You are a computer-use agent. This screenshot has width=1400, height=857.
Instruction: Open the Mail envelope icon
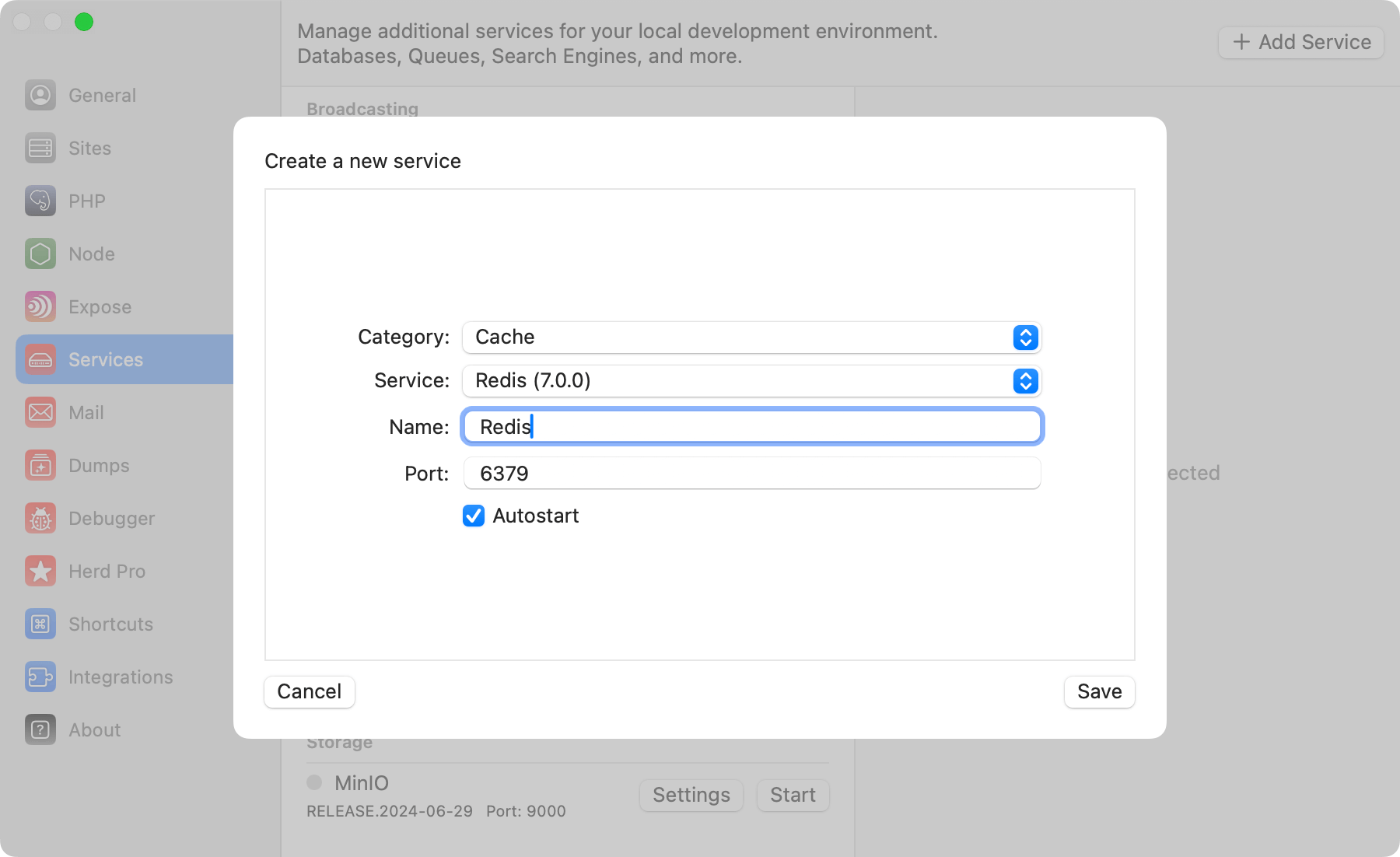[x=40, y=412]
